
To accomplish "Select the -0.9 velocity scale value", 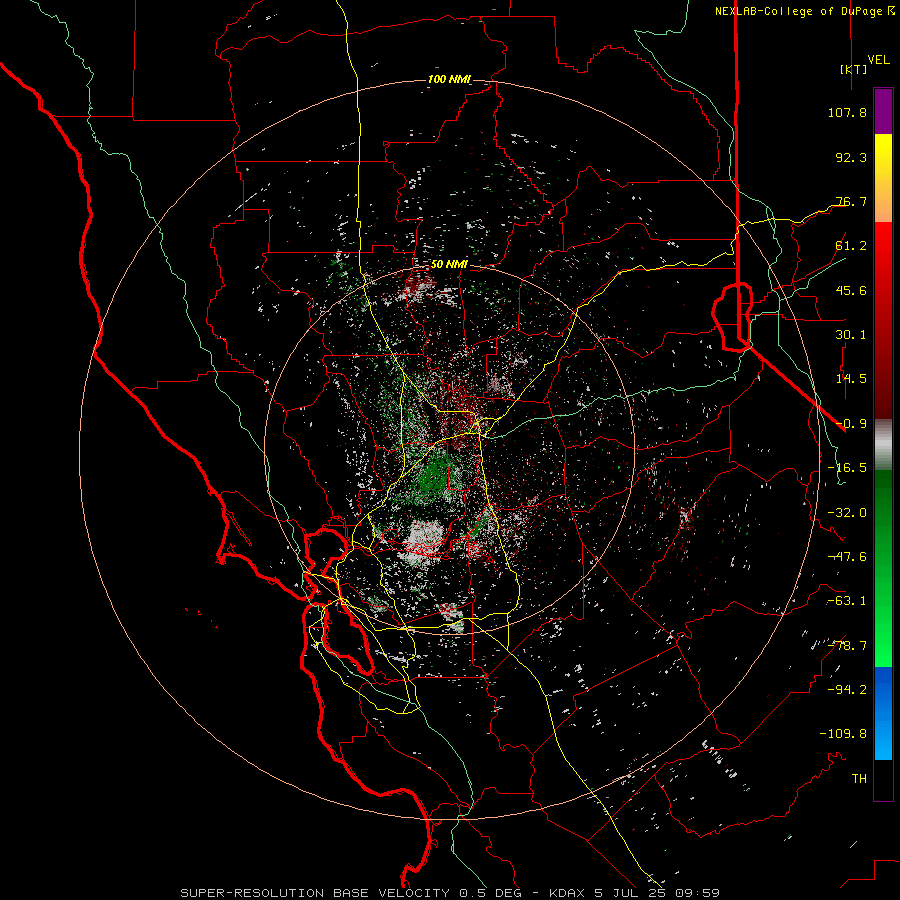I will (x=851, y=423).
